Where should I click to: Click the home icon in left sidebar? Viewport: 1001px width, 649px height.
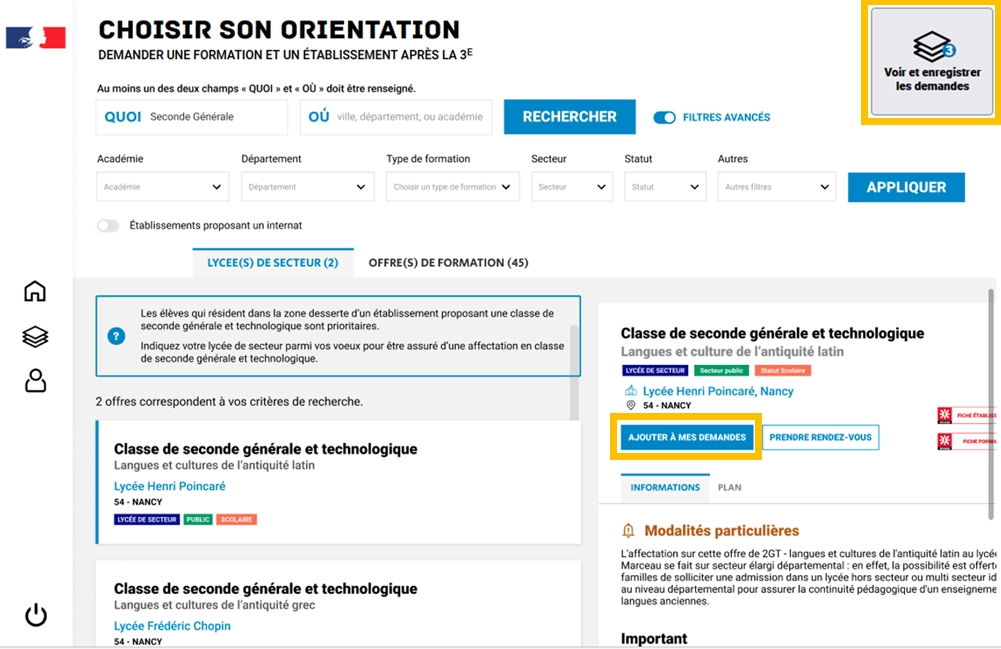tap(35, 291)
